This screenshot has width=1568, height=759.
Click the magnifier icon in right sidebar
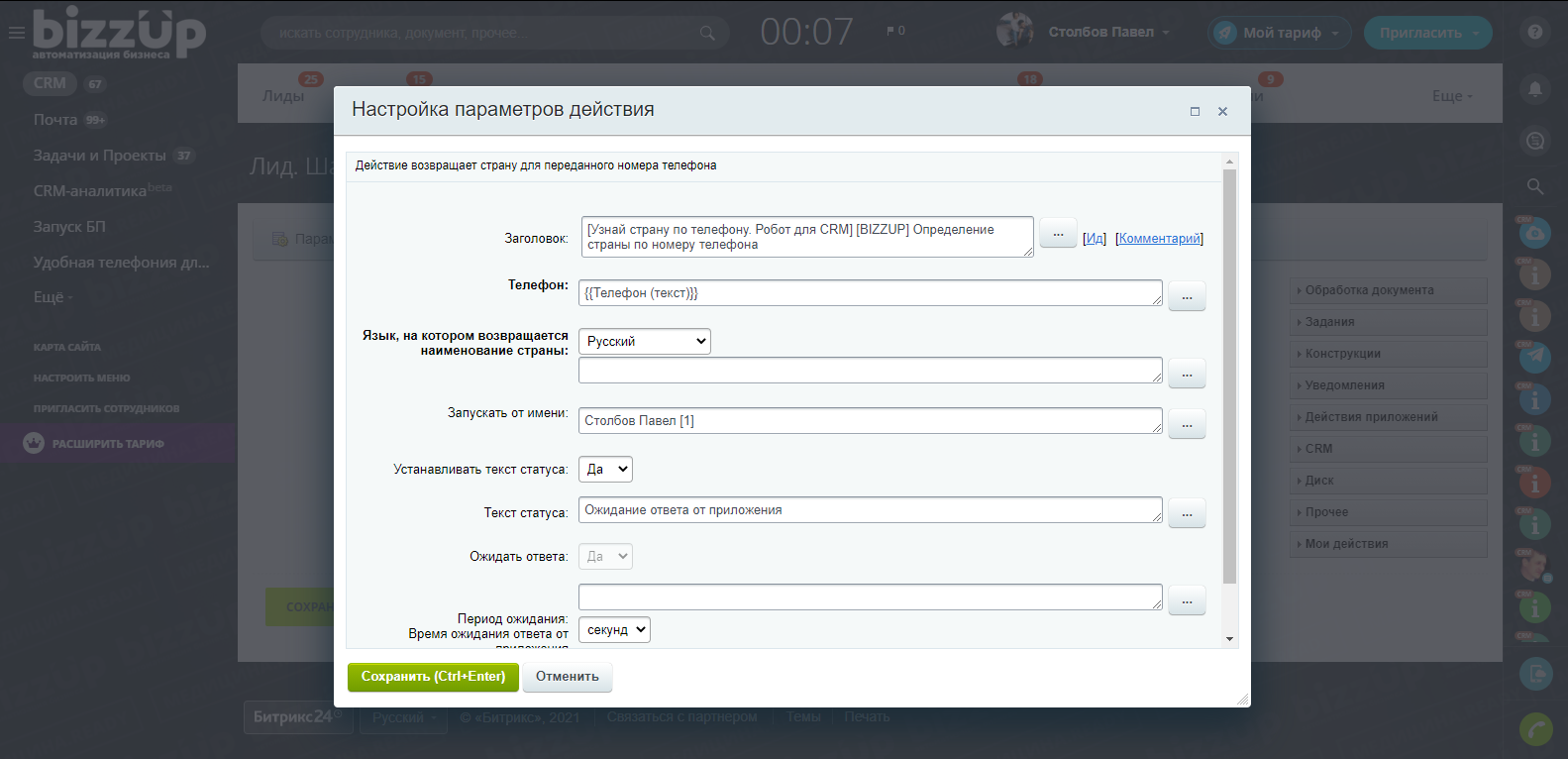click(1534, 186)
